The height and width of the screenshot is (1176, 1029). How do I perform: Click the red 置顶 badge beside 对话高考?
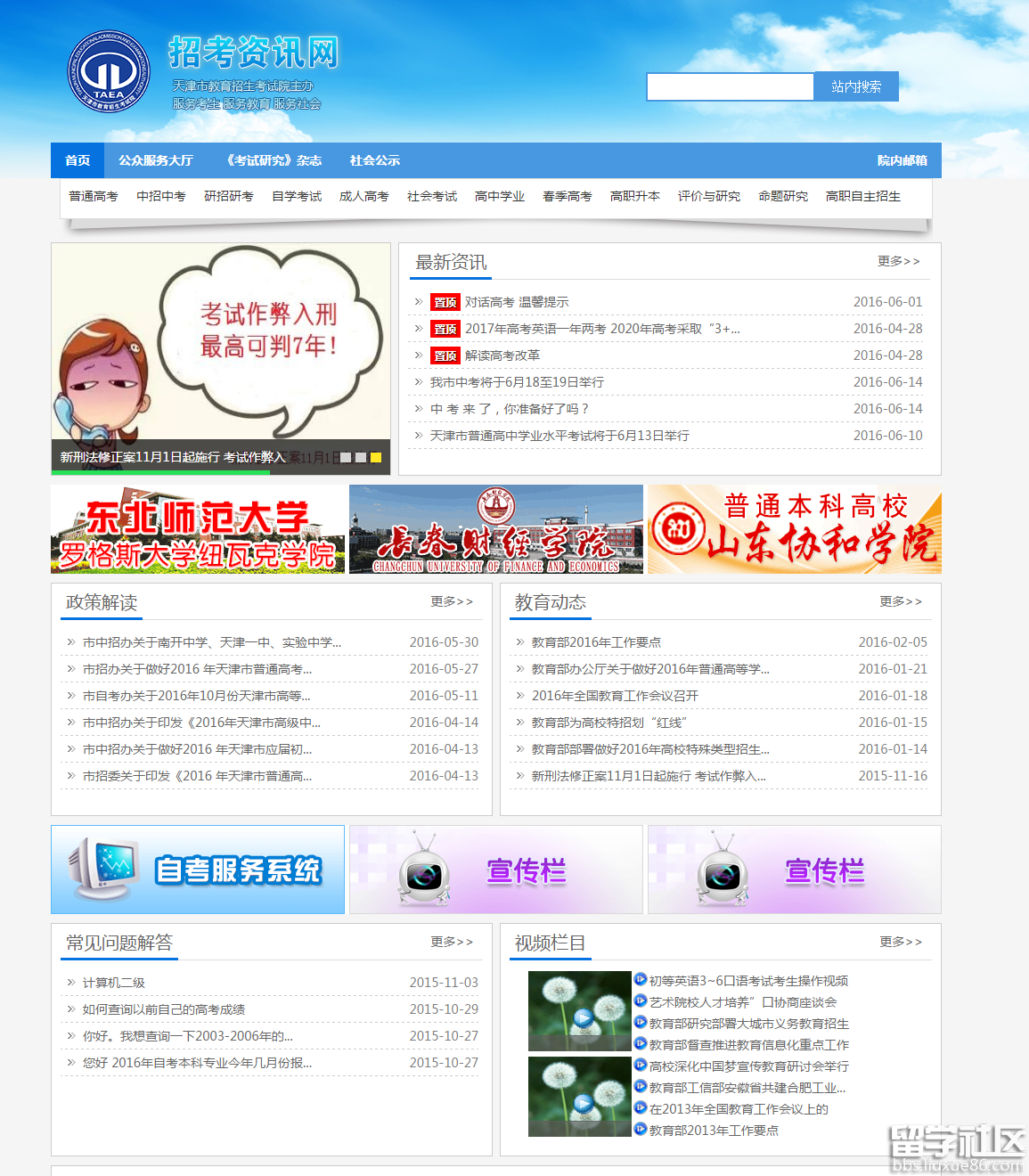(445, 302)
